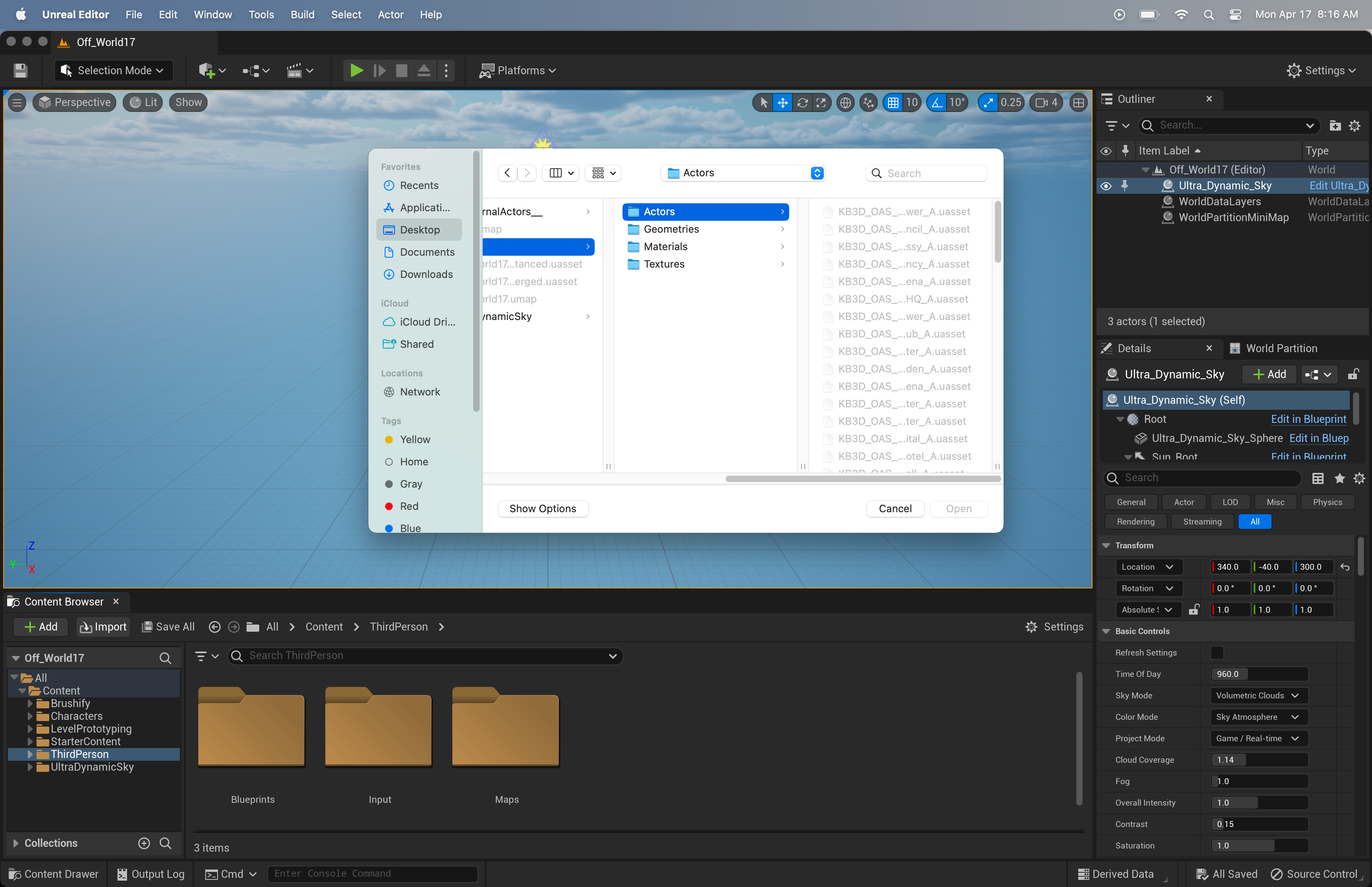Click Save All in Content Browser
Image resolution: width=1372 pixels, height=887 pixels.
coord(168,627)
